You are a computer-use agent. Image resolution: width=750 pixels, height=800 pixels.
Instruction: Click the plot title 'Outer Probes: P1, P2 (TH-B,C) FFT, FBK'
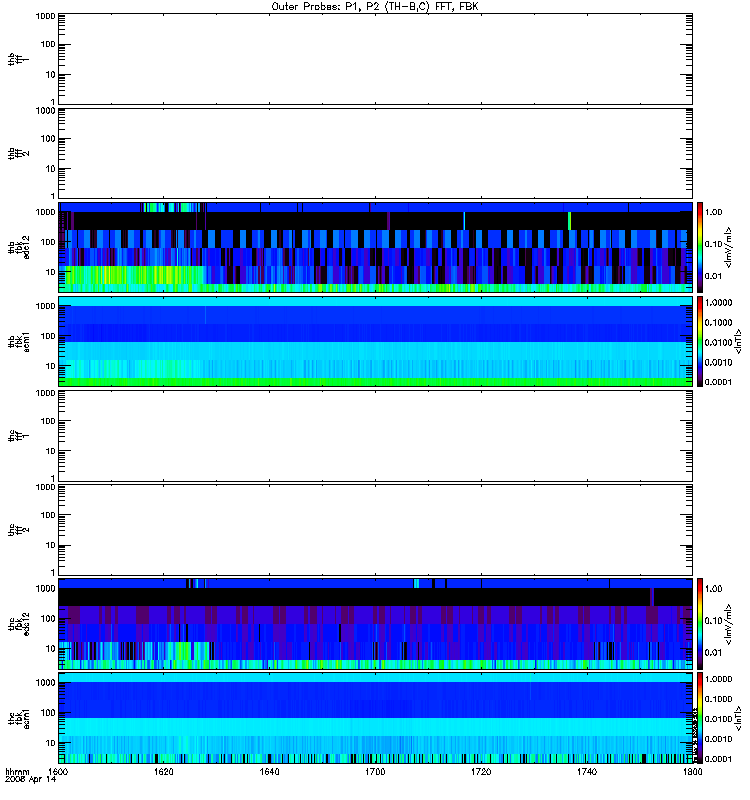tap(375, 7)
